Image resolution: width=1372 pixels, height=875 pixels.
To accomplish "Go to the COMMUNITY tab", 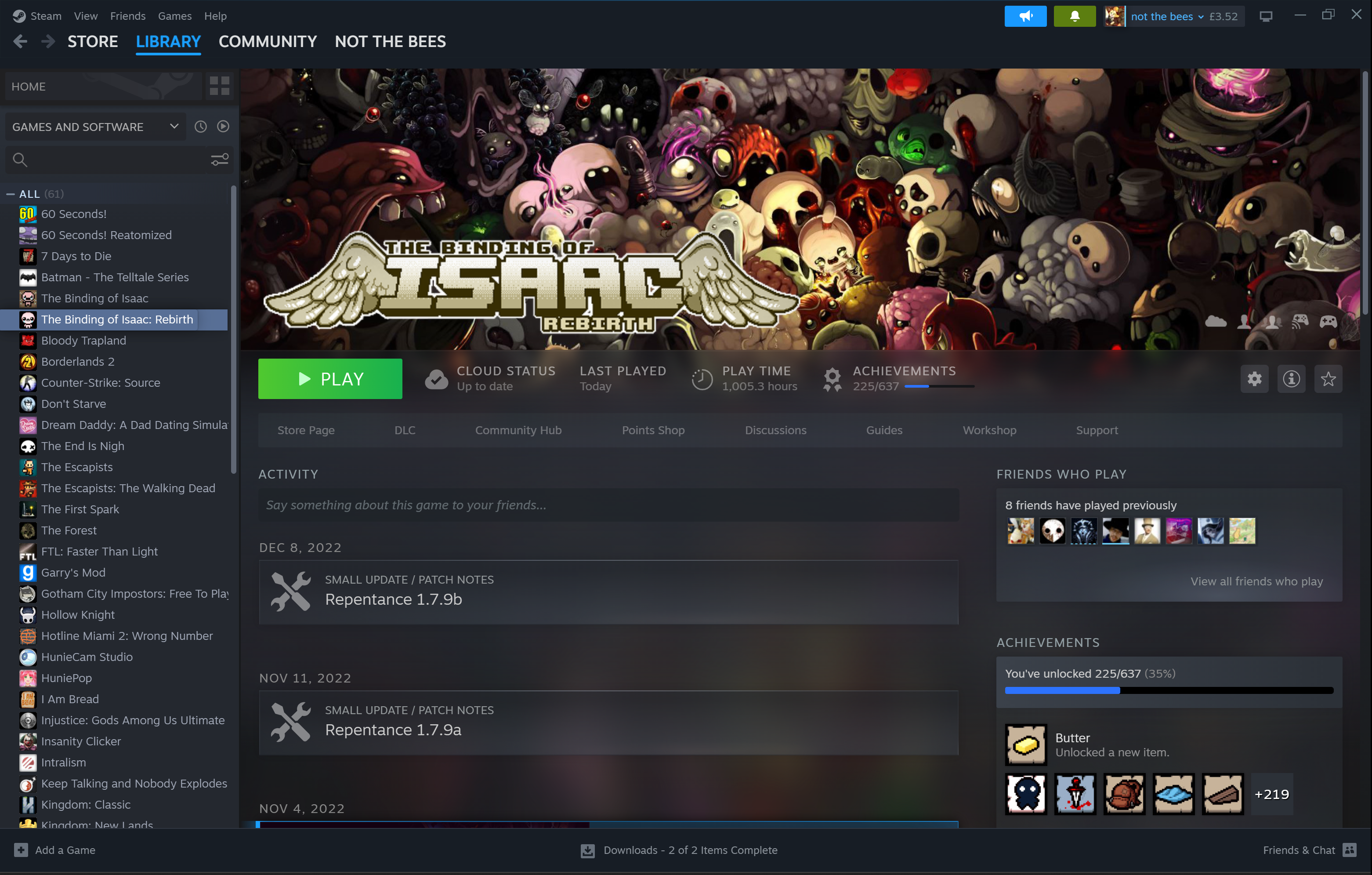I will coord(268,42).
